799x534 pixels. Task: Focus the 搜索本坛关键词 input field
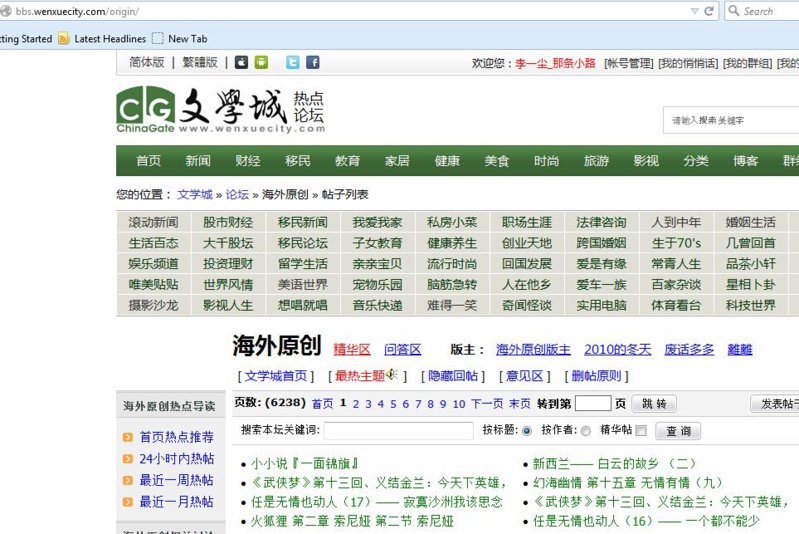pos(398,431)
